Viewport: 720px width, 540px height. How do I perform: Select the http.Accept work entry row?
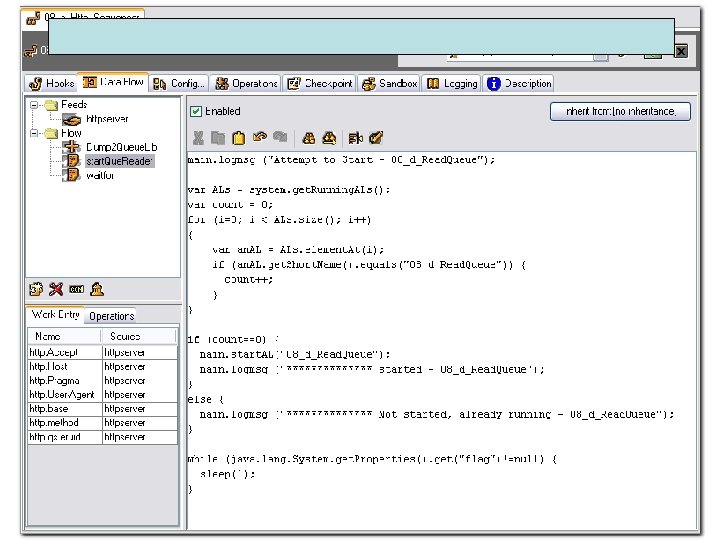click(102, 352)
